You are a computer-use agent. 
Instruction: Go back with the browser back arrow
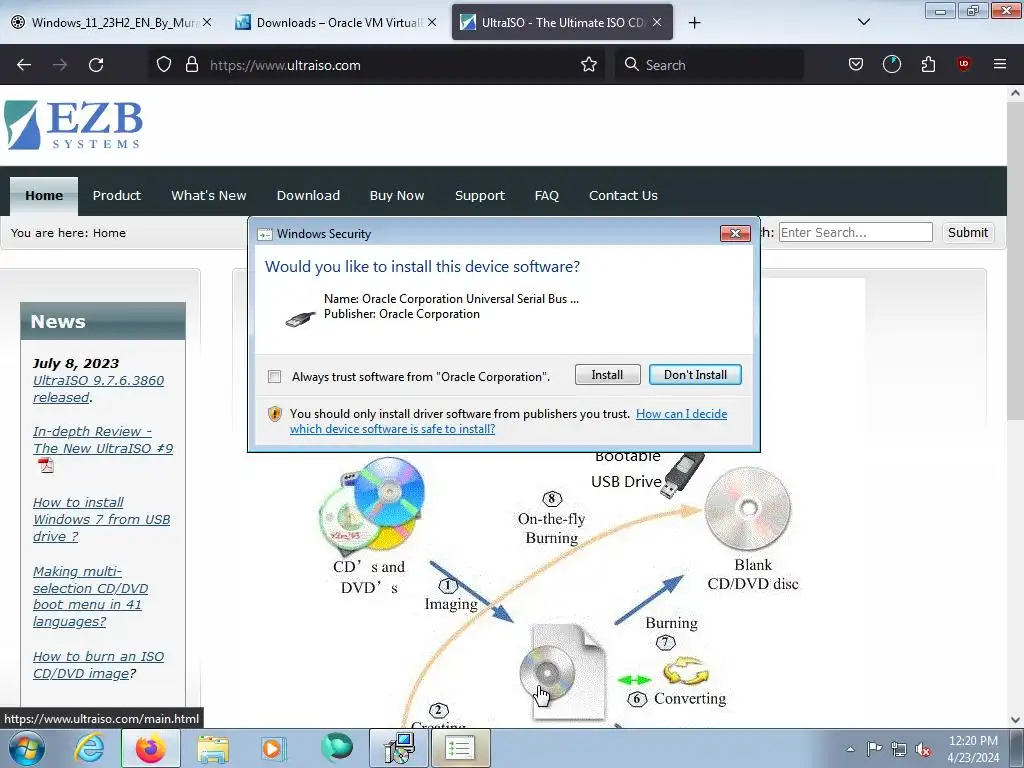point(24,65)
